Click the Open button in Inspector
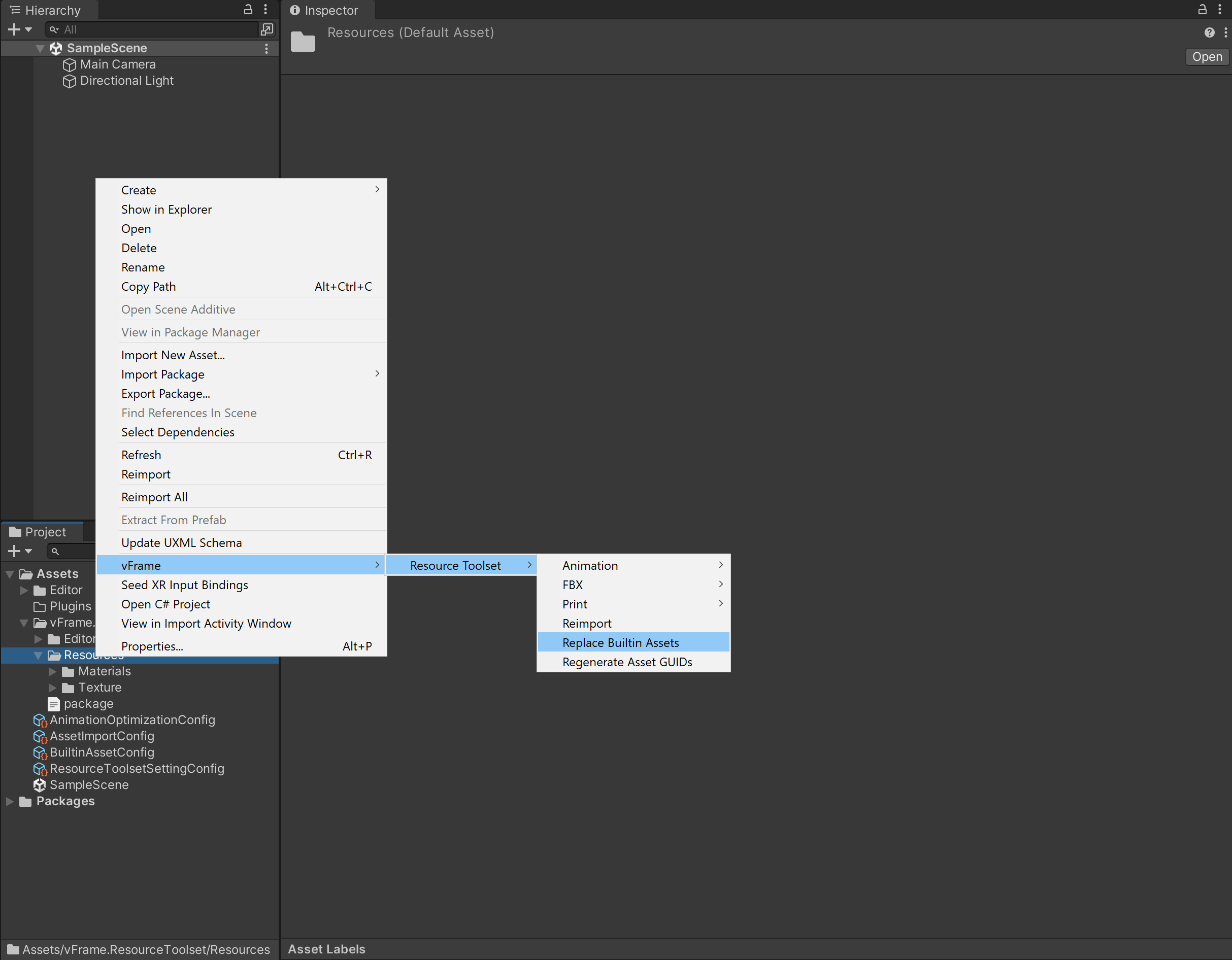The height and width of the screenshot is (960, 1232). (1207, 57)
